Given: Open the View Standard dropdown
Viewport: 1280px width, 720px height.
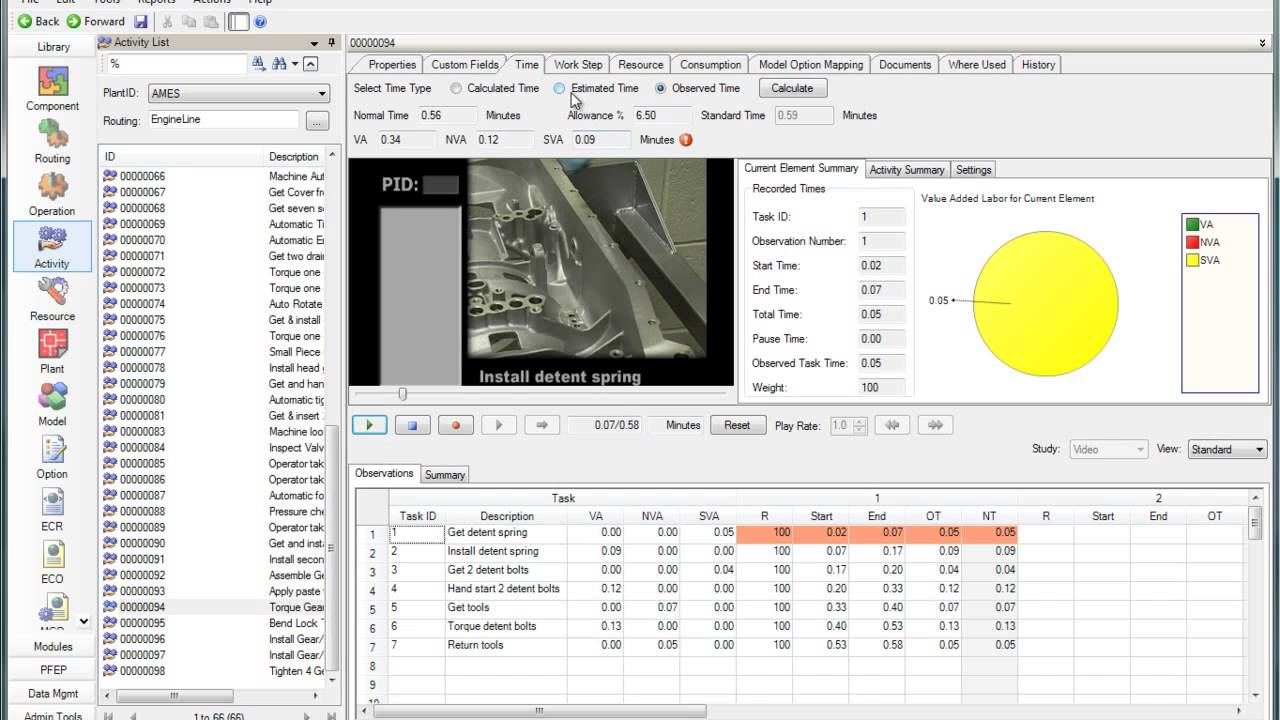Looking at the screenshot, I should 1259,450.
